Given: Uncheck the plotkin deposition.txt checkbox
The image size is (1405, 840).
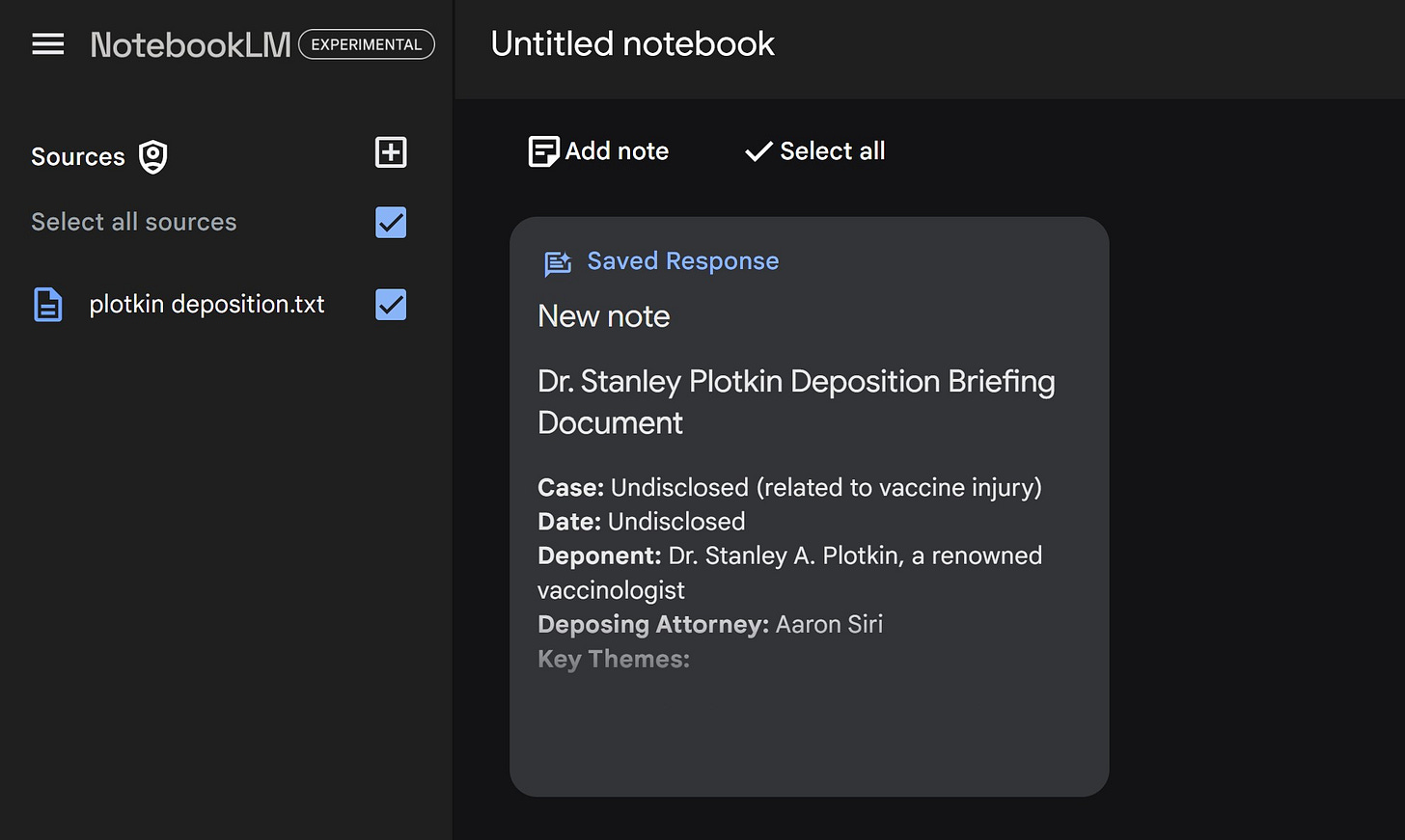Looking at the screenshot, I should tap(391, 305).
